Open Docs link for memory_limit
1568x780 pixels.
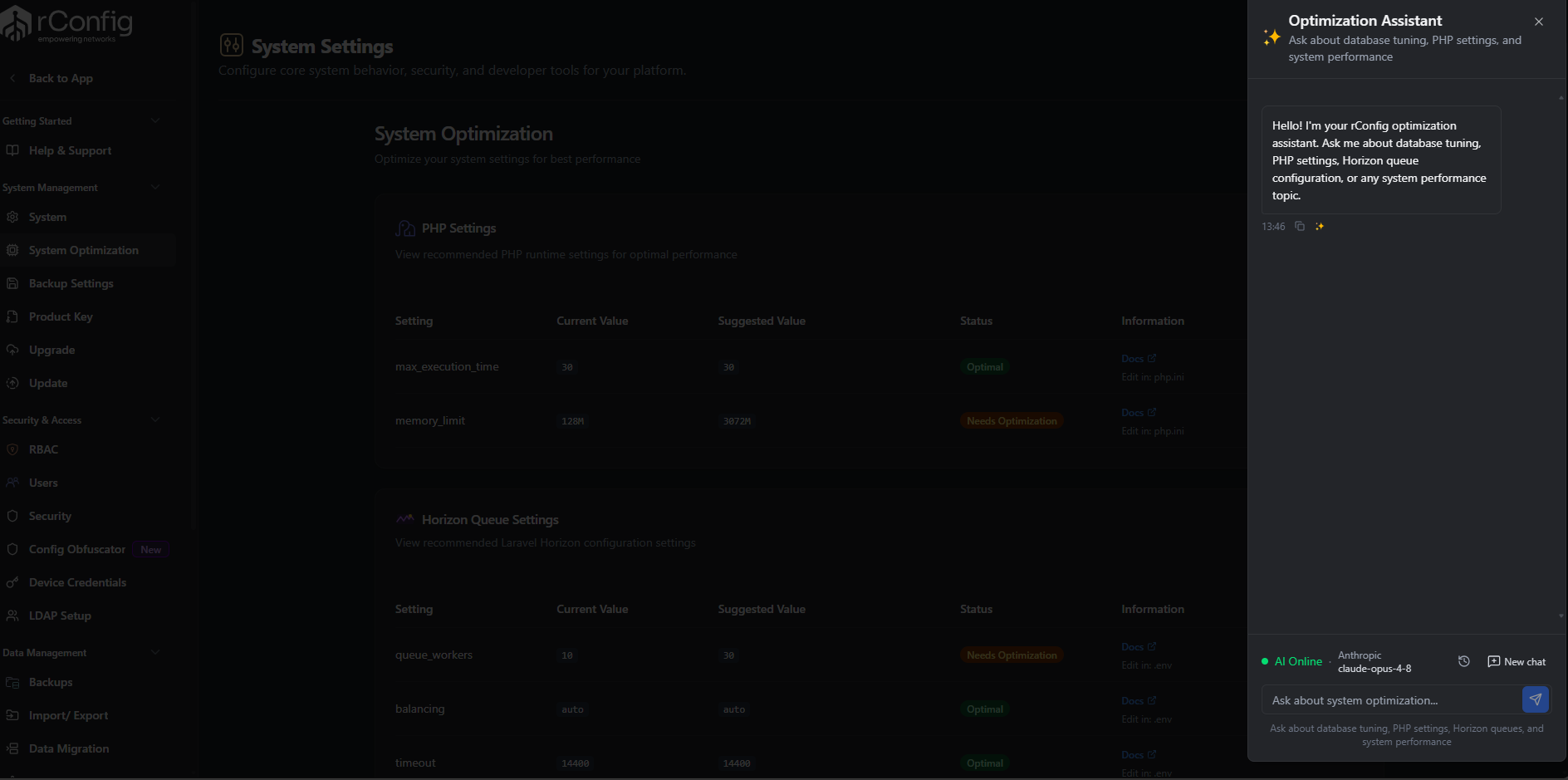1139,412
